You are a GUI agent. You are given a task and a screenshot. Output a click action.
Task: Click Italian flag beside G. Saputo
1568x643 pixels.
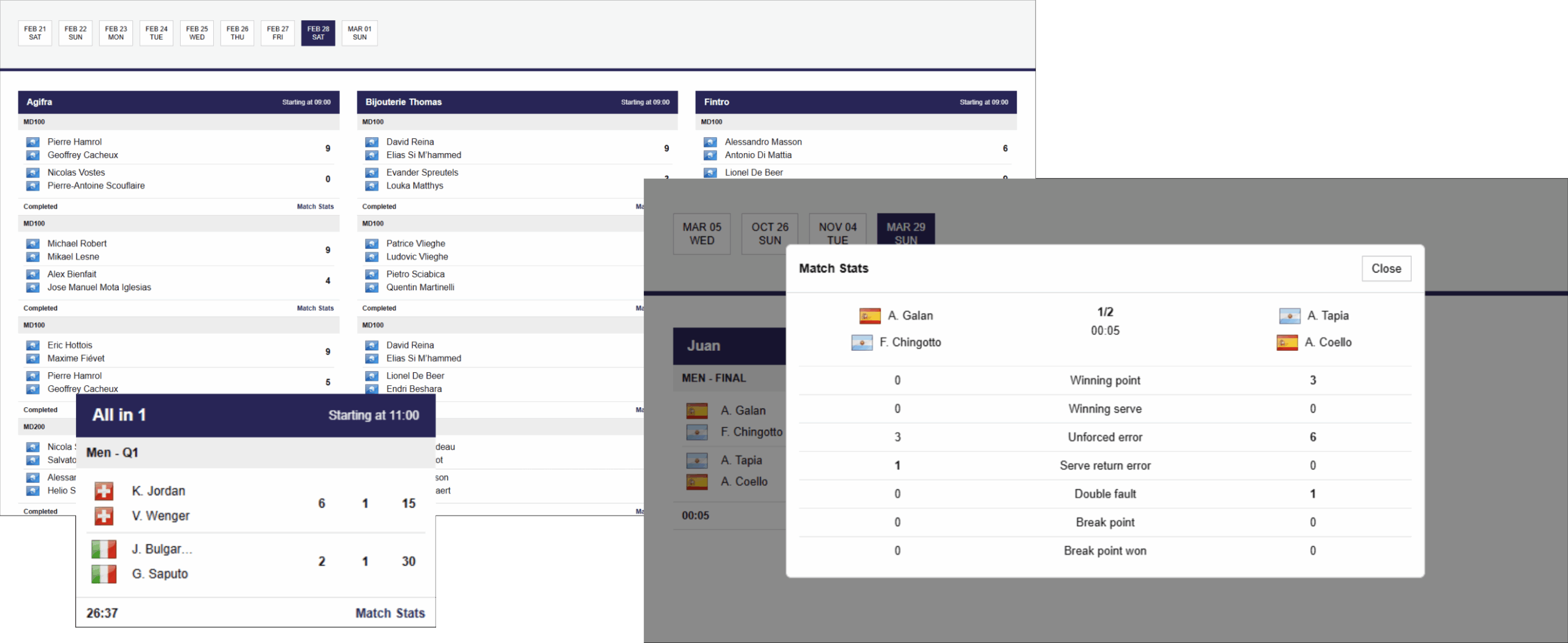104,574
